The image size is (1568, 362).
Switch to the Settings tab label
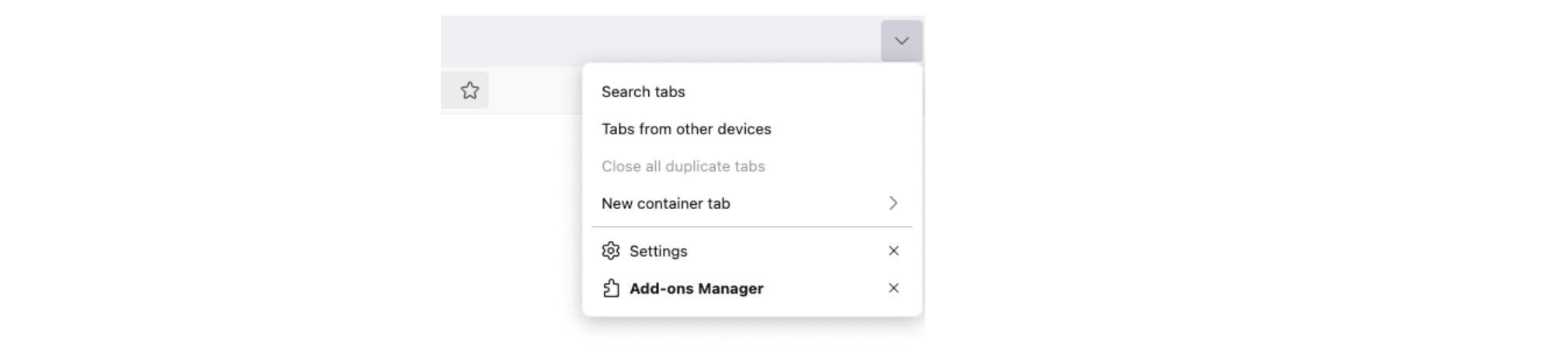click(x=658, y=251)
